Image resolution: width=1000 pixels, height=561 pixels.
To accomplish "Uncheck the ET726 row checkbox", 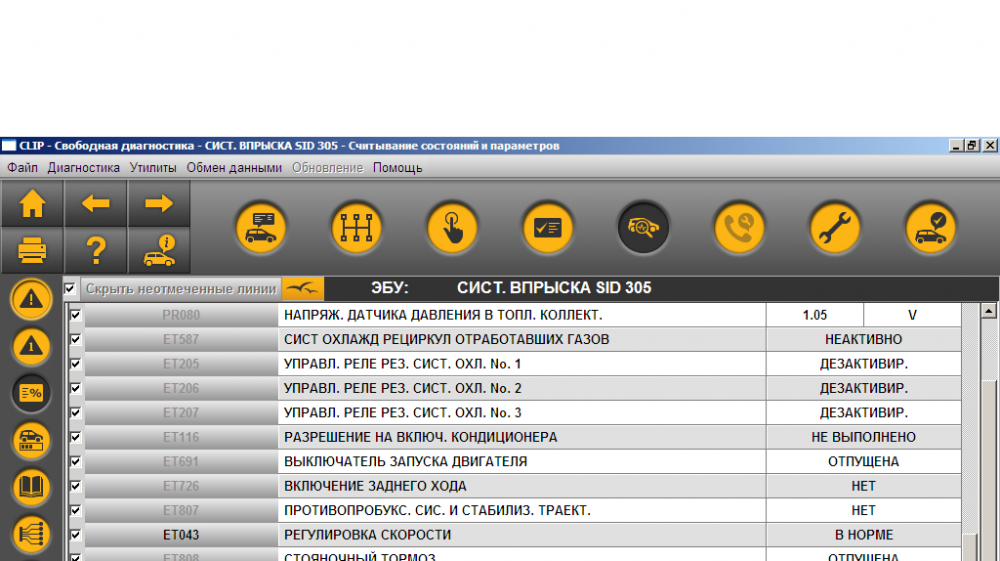I will point(75,486).
